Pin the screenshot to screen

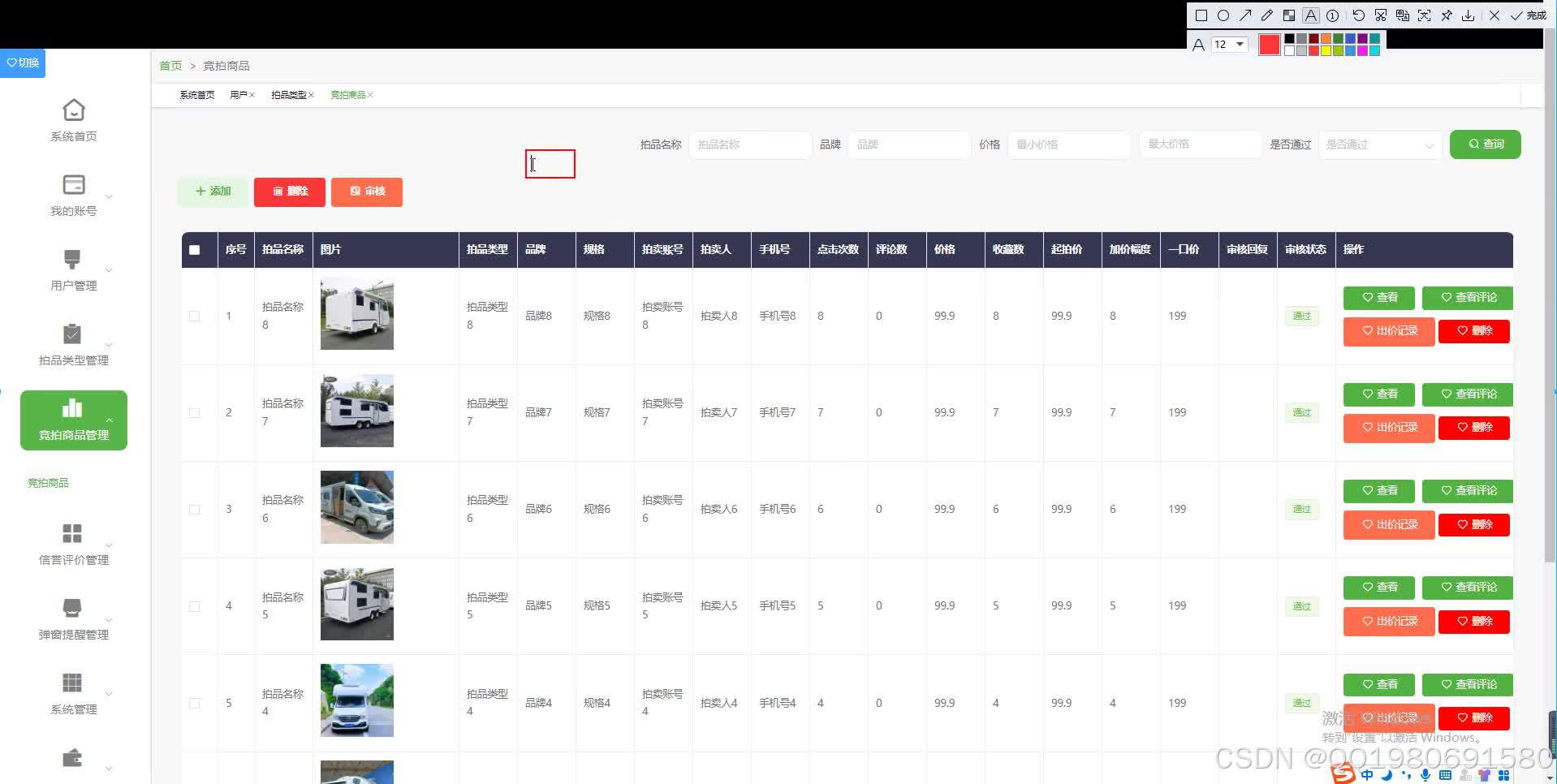1447,15
